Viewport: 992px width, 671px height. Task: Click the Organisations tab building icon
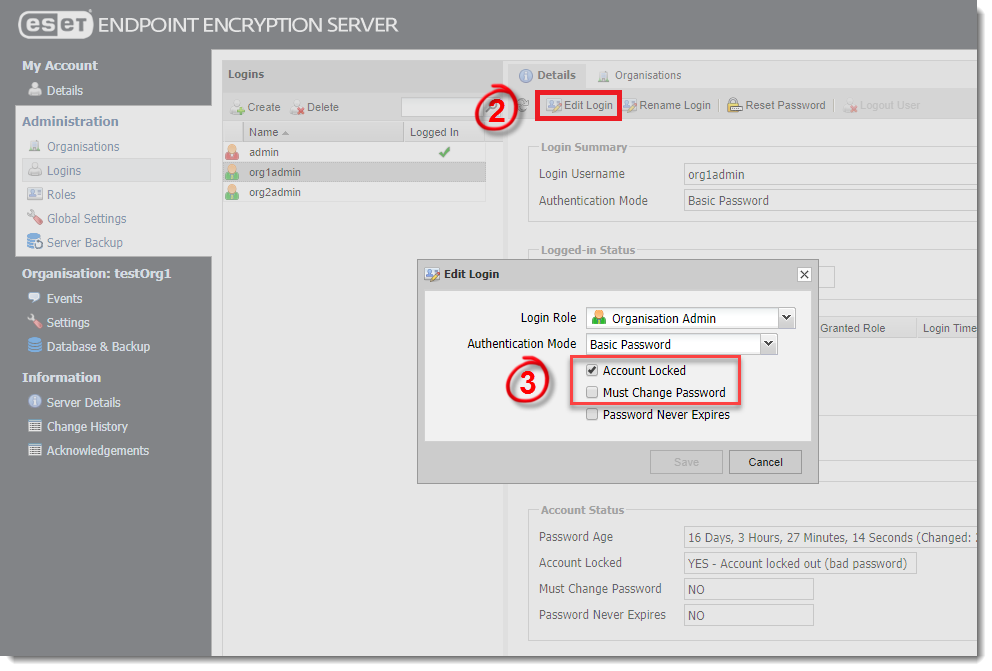[x=604, y=76]
